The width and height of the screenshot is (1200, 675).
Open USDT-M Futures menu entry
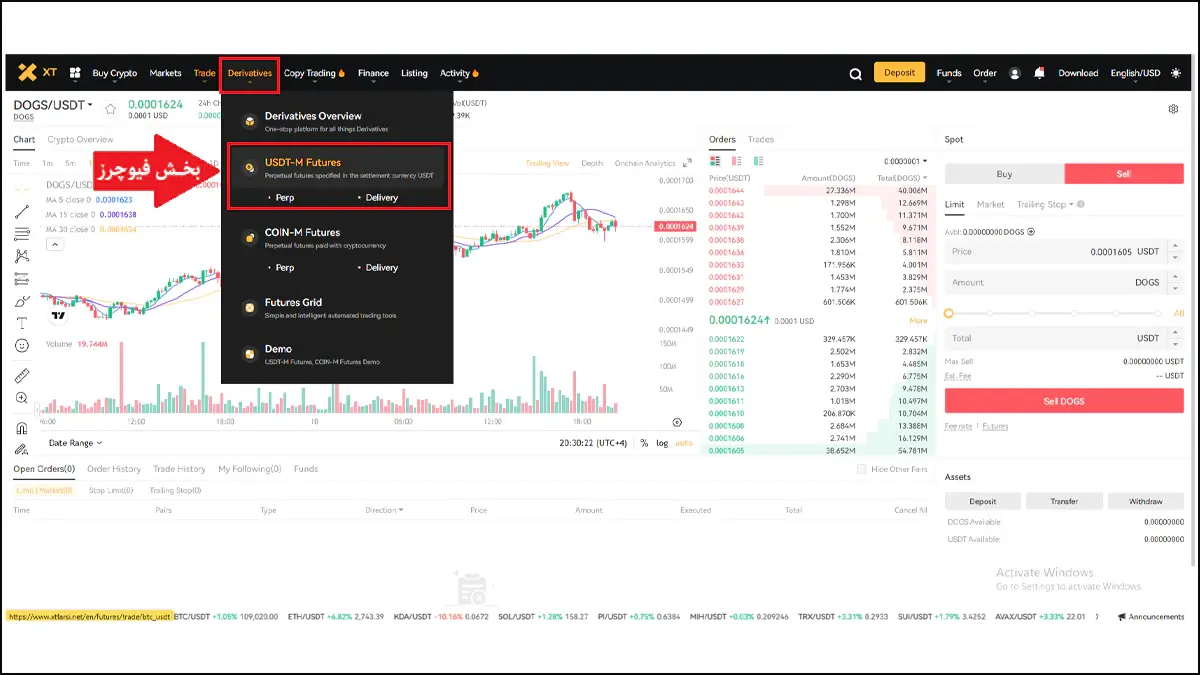pos(338,168)
